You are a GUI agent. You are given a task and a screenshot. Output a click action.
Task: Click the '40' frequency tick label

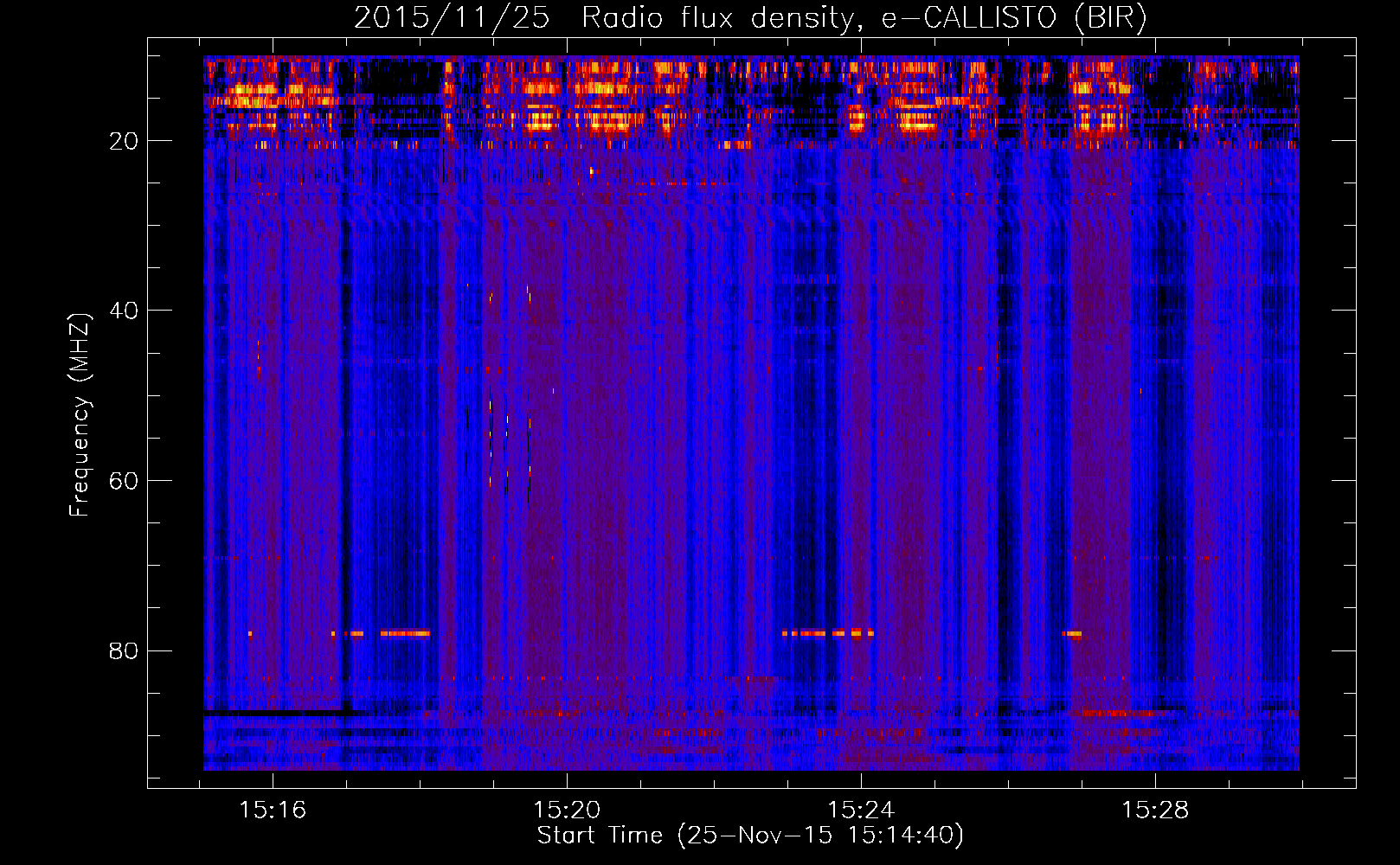[125, 311]
